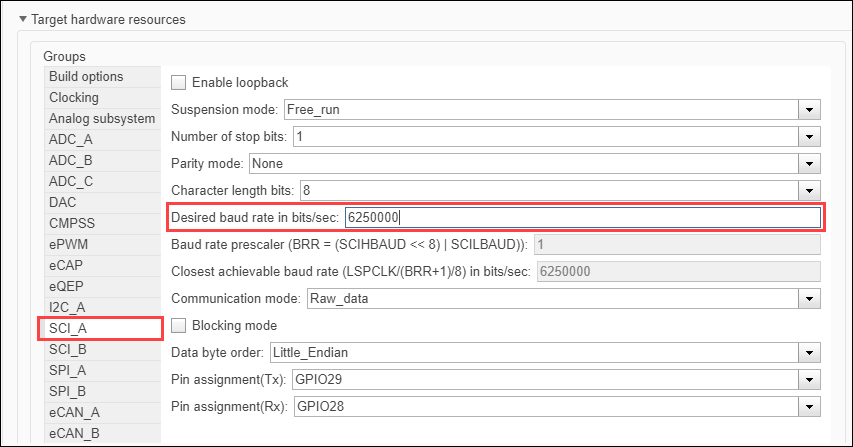Open Data byte order dropdown
The width and height of the screenshot is (853, 447).
tap(811, 353)
